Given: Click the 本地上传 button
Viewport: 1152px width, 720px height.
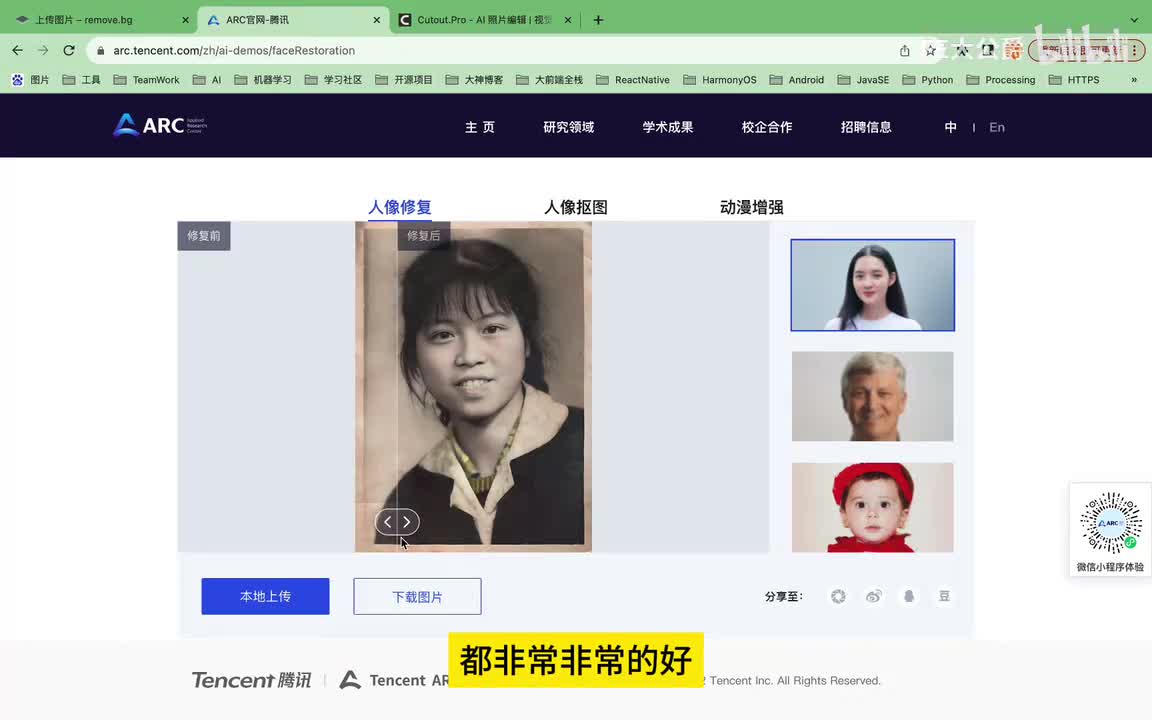Looking at the screenshot, I should (265, 596).
